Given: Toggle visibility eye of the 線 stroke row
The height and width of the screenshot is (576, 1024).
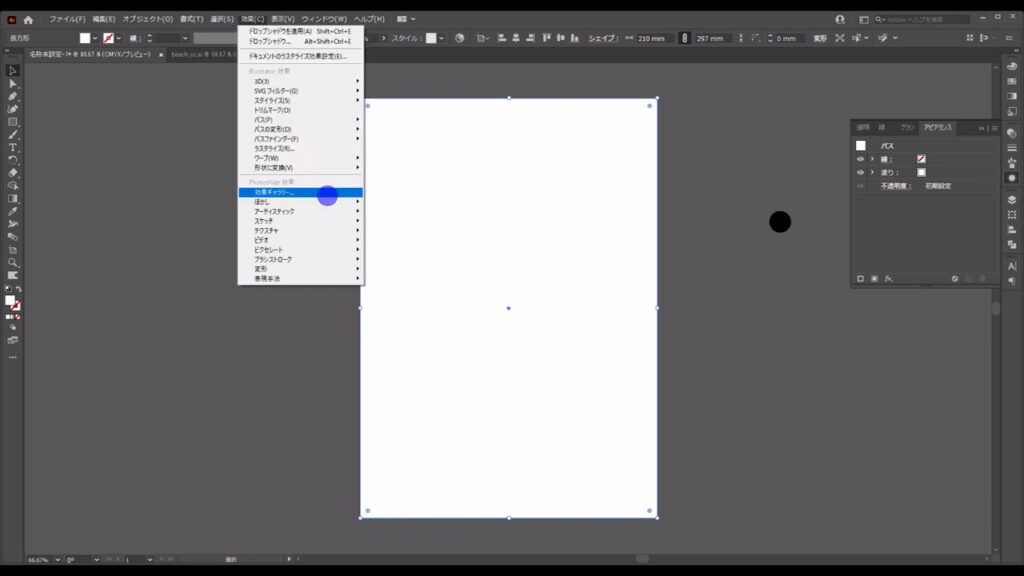Looking at the screenshot, I should (x=860, y=159).
